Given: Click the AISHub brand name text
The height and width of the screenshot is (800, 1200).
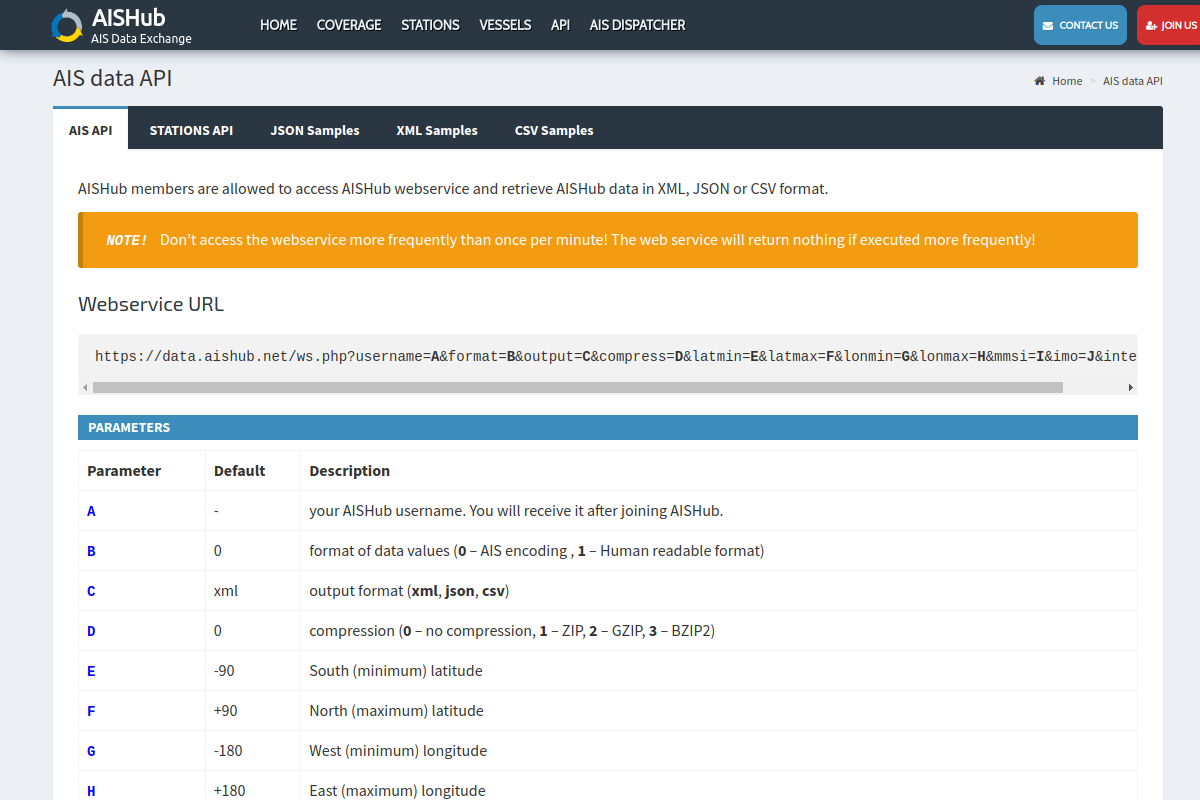Looking at the screenshot, I should point(128,18).
